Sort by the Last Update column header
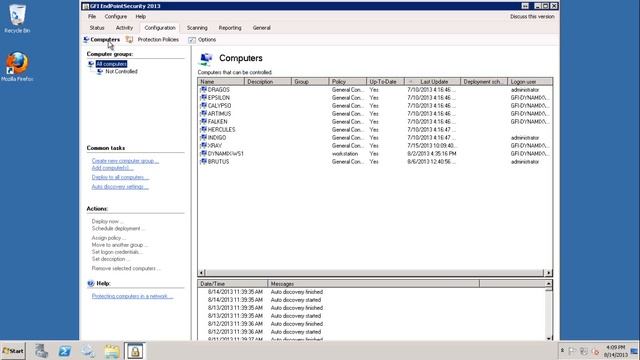 coord(432,82)
